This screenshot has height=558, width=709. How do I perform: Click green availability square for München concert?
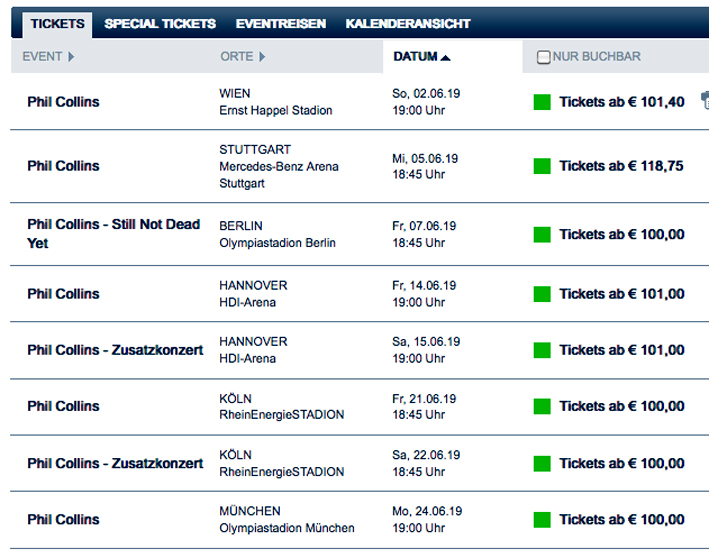coord(542,520)
